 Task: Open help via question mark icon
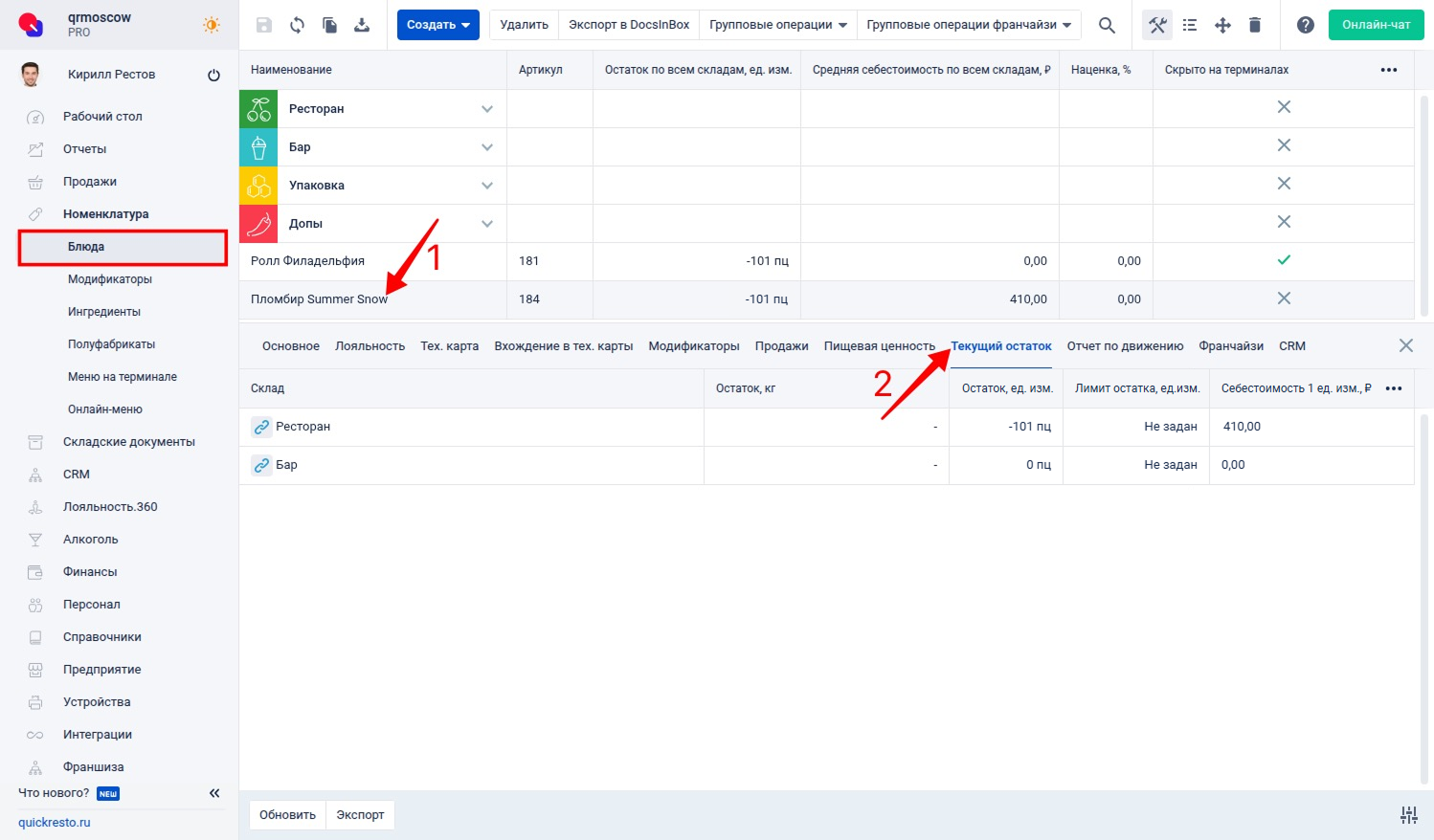point(1305,25)
